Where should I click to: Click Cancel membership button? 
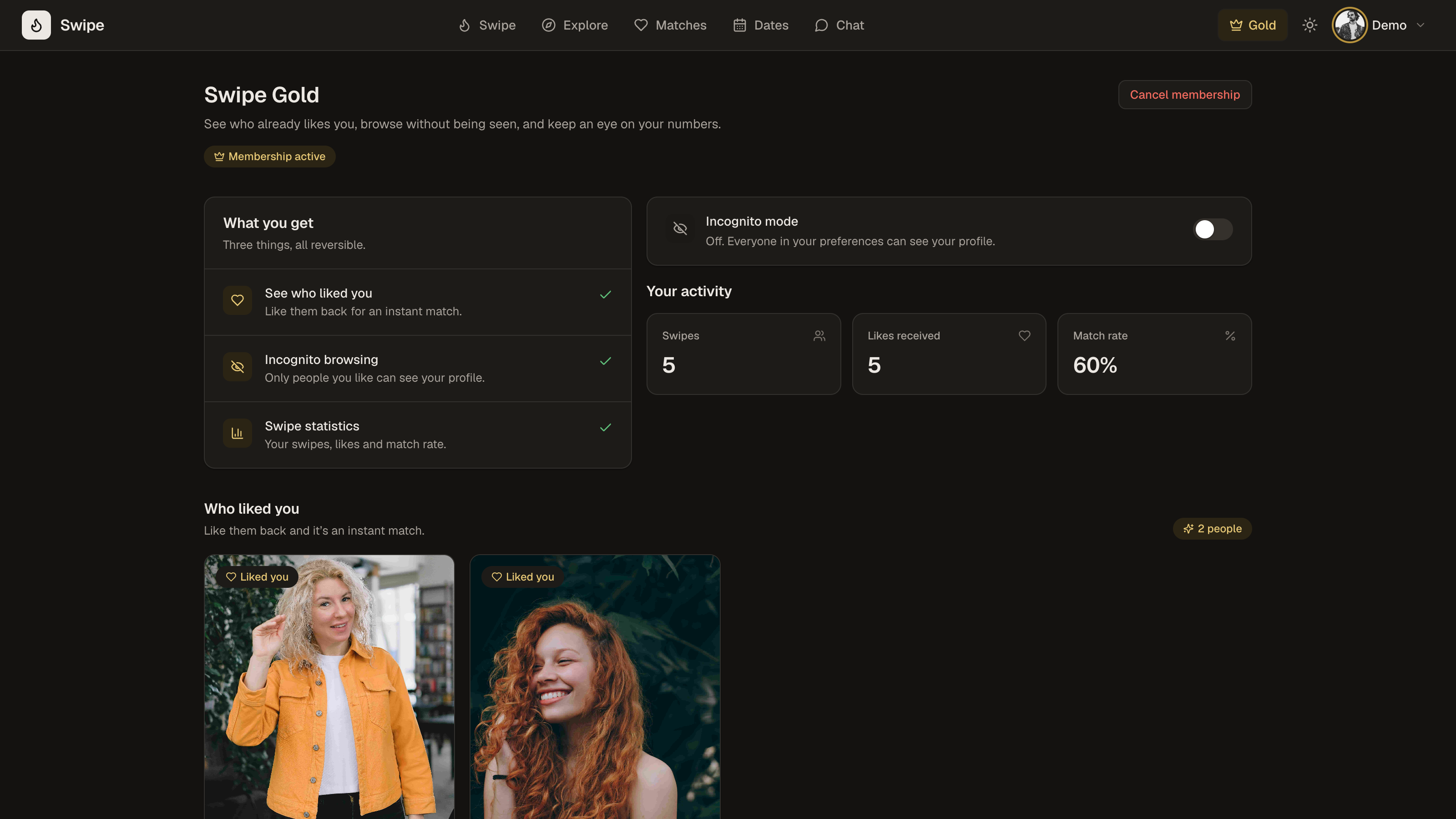pos(1185,94)
